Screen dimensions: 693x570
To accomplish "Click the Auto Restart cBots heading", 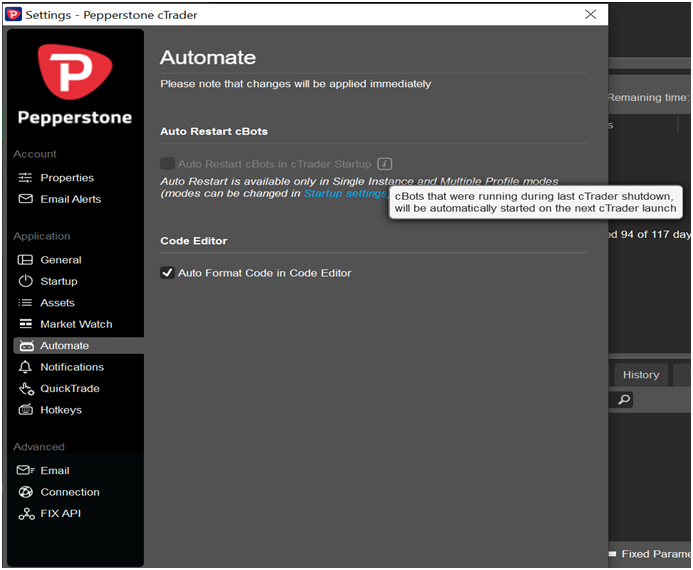I will [x=214, y=131].
